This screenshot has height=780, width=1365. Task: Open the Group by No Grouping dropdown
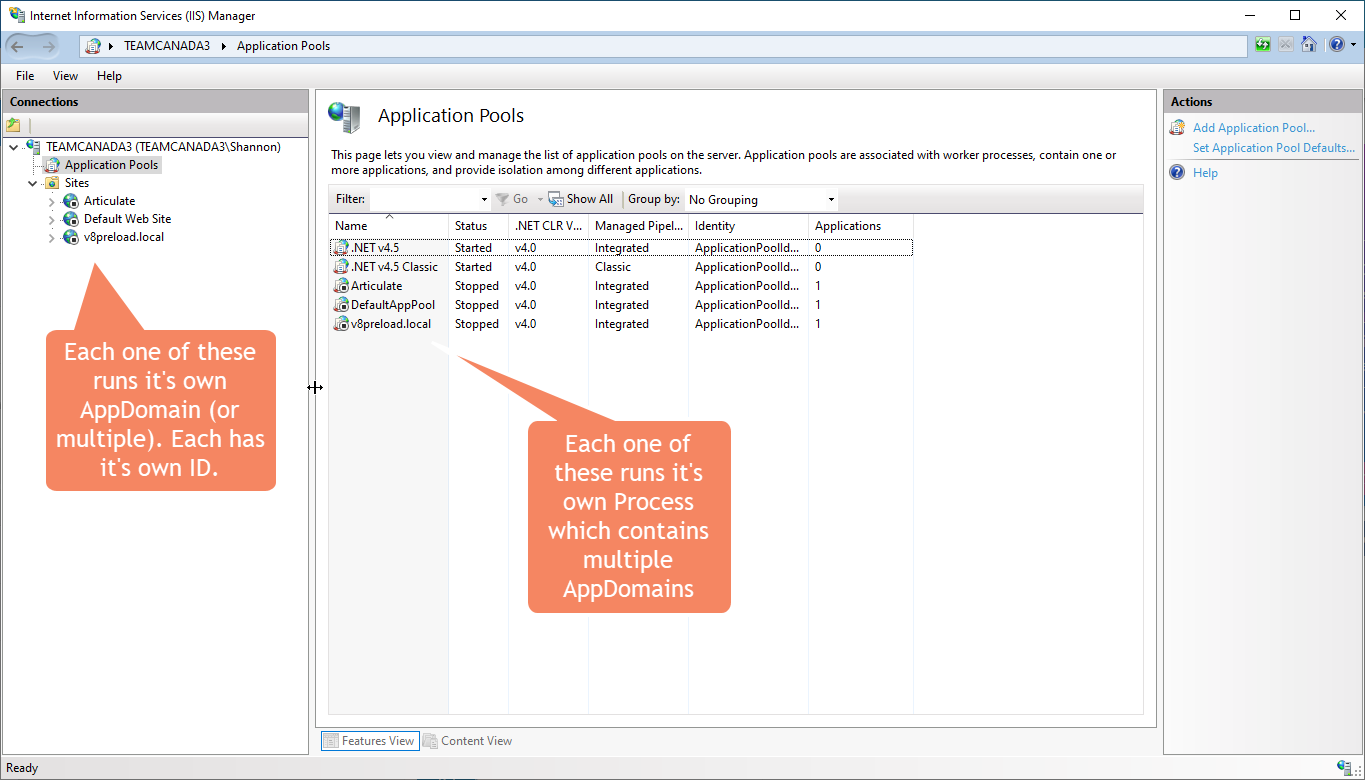click(x=761, y=200)
